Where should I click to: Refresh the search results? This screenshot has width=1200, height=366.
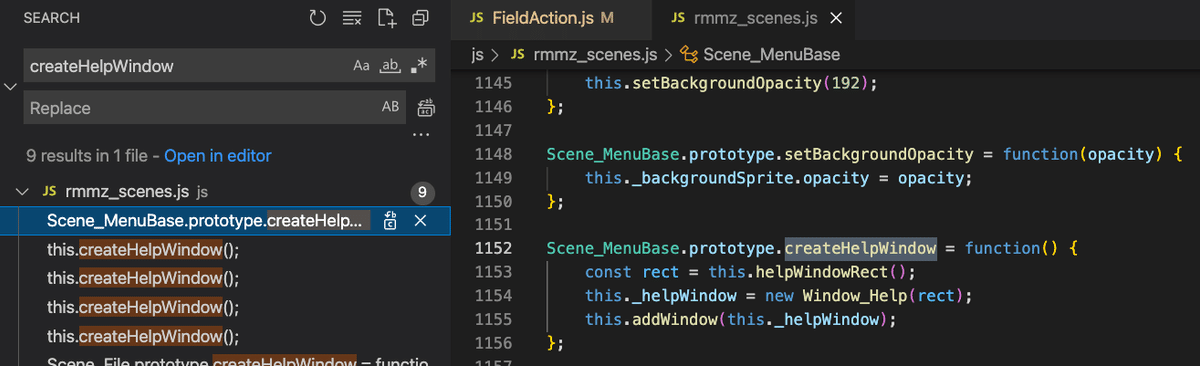coord(317,18)
